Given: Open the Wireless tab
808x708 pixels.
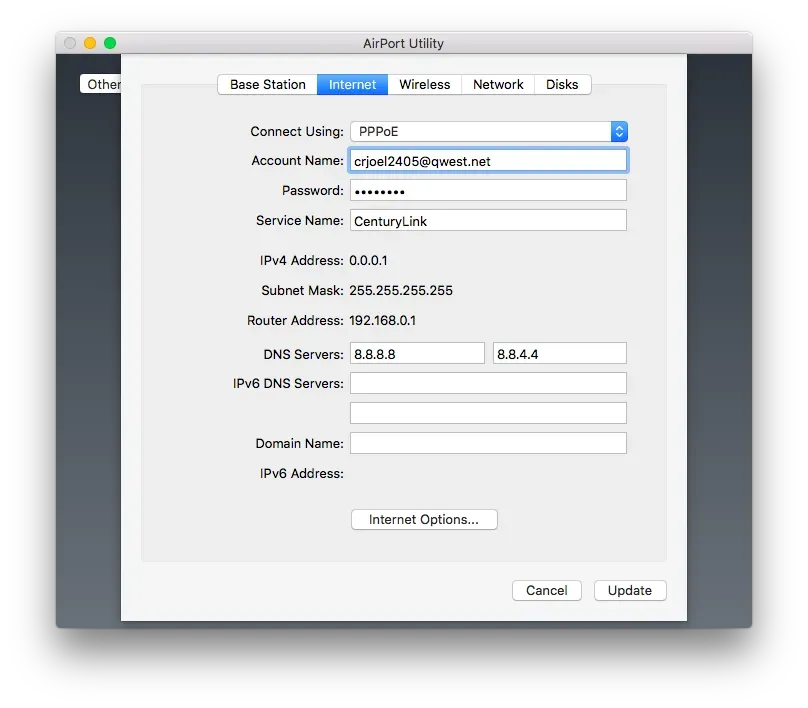Looking at the screenshot, I should [424, 84].
